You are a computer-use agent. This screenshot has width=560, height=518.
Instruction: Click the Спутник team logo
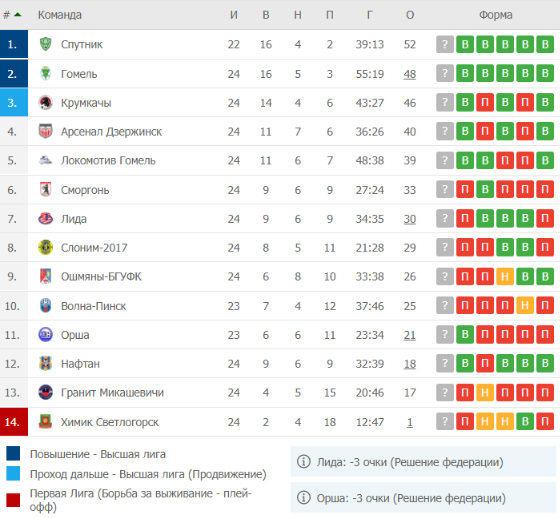click(x=45, y=44)
